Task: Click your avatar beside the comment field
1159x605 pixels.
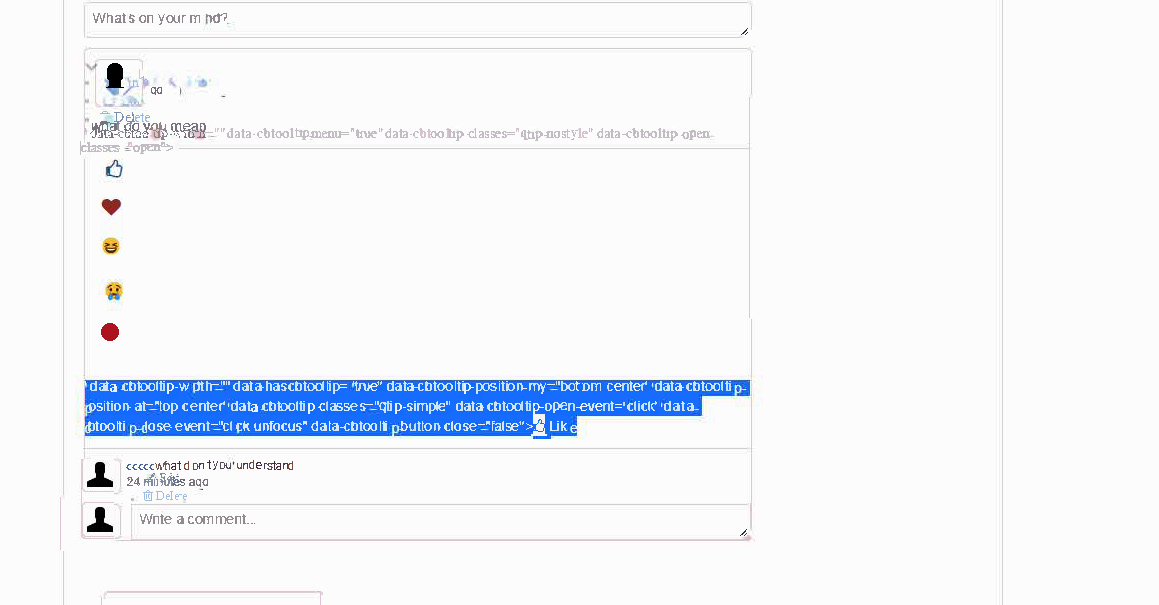Action: pyautogui.click(x=101, y=520)
